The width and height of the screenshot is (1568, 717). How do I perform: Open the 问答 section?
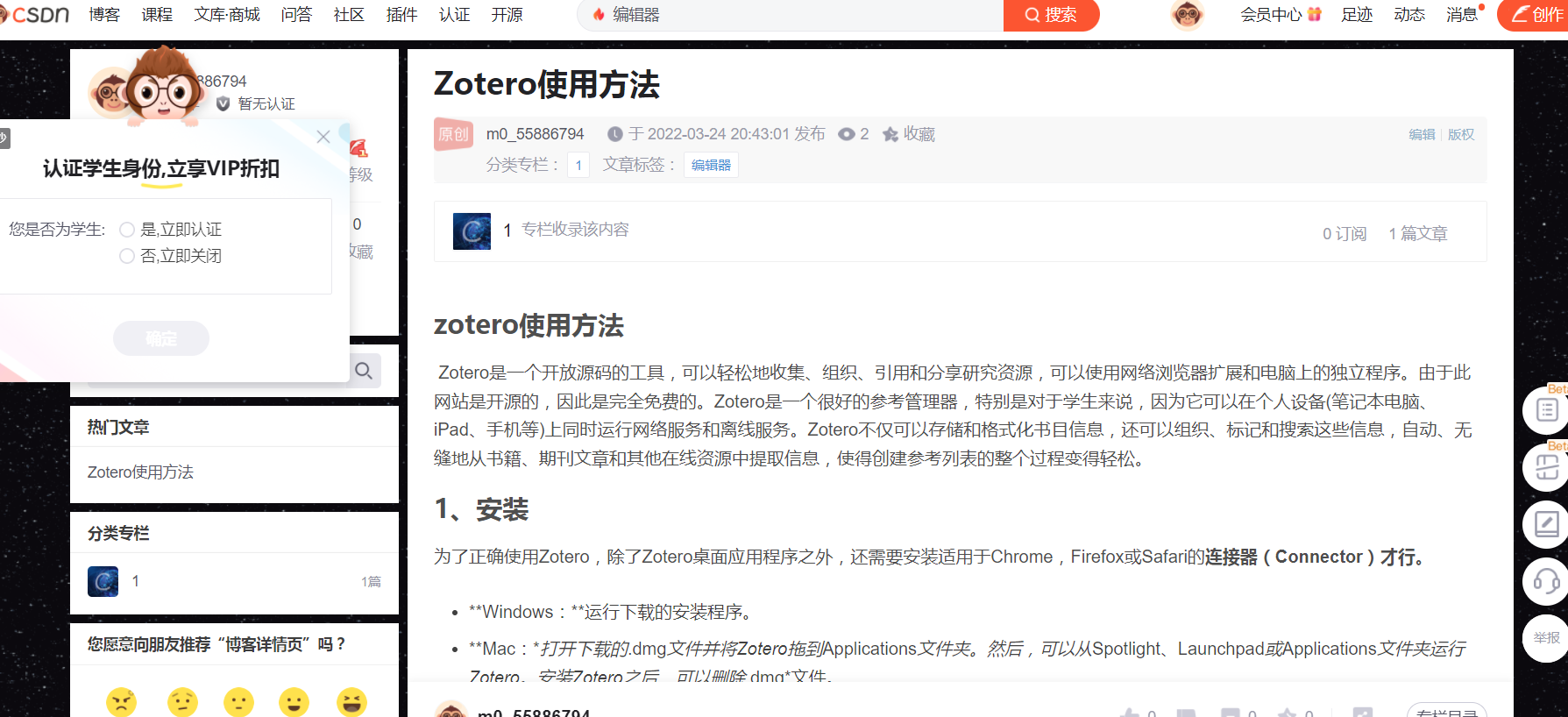(296, 15)
